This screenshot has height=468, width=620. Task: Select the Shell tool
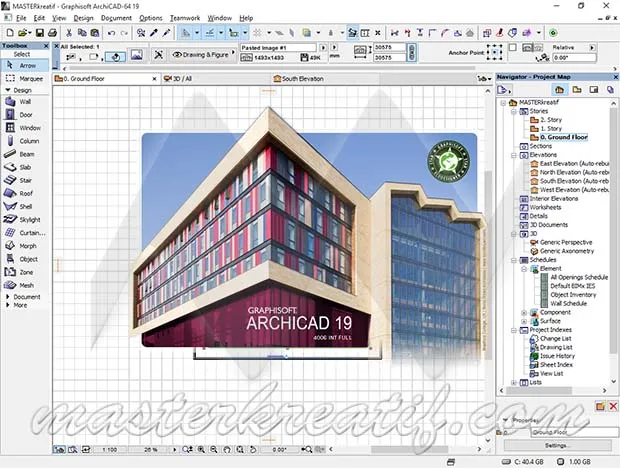point(25,206)
